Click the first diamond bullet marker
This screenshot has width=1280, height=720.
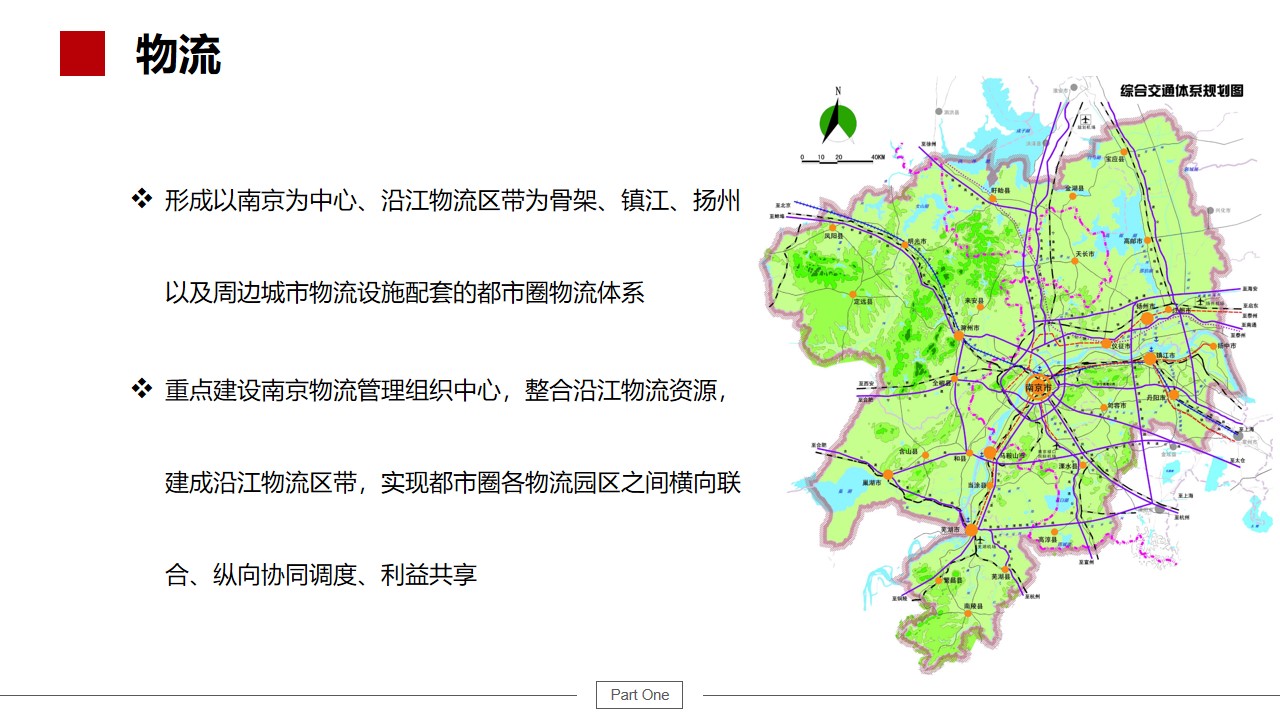pyautogui.click(x=141, y=198)
